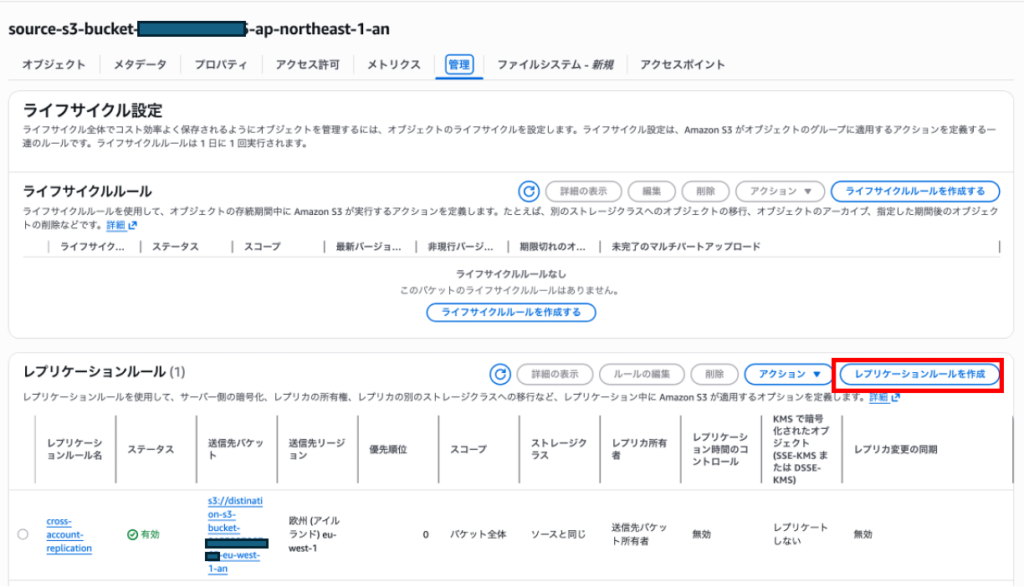This screenshot has width=1024, height=587.
Task: Click replication ステータス column header
Action: [150, 449]
